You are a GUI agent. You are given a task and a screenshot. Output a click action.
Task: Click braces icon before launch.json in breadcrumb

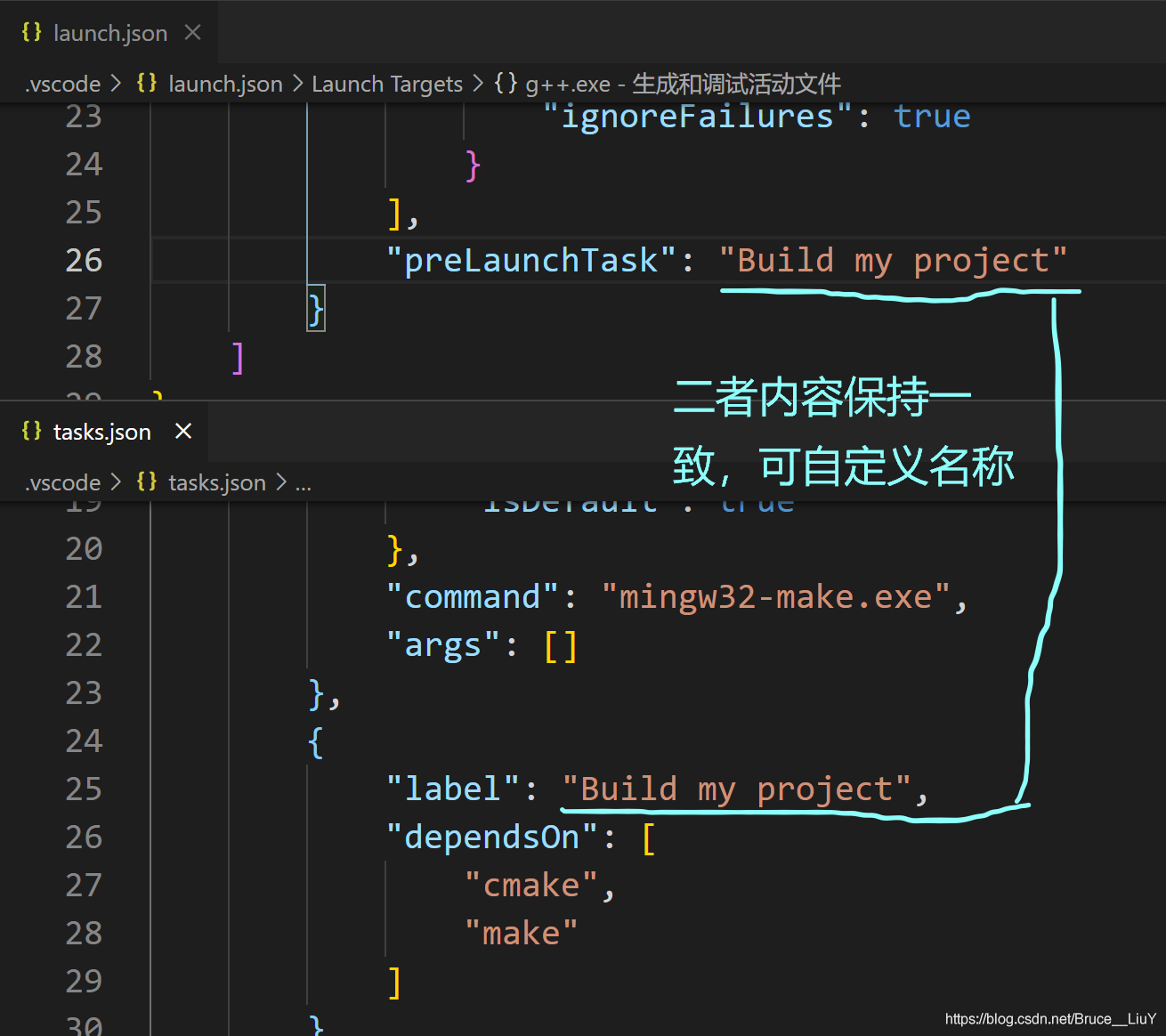147,84
